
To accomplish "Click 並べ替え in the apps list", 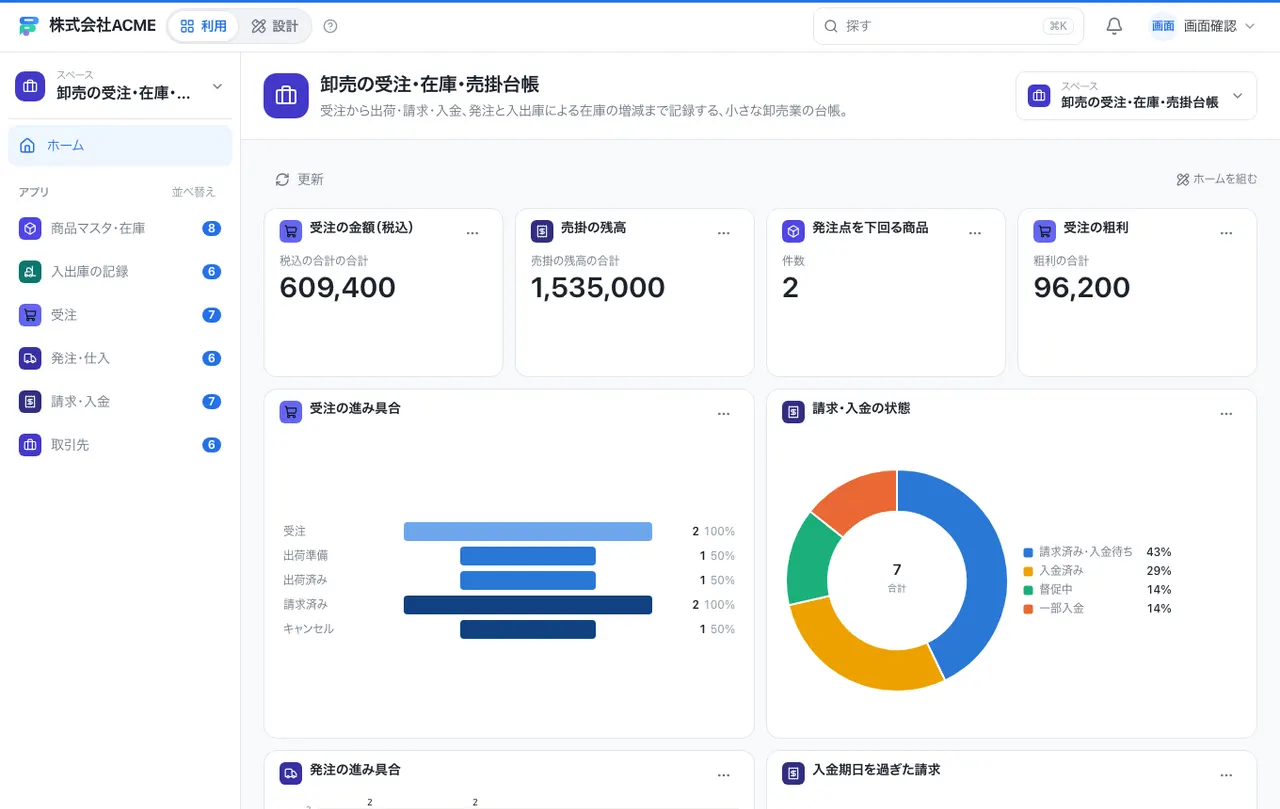I will (193, 192).
